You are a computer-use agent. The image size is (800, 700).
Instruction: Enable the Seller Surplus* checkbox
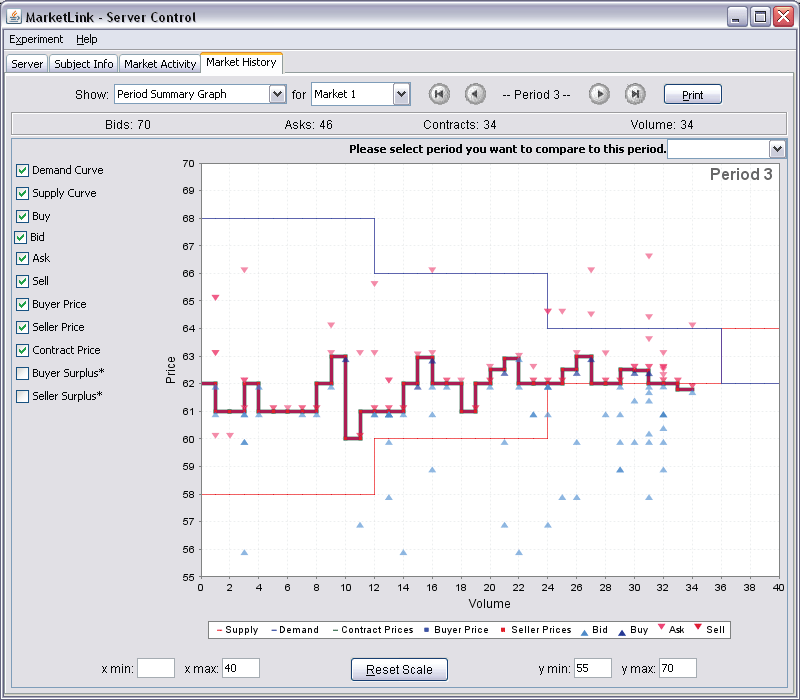pyautogui.click(x=22, y=396)
